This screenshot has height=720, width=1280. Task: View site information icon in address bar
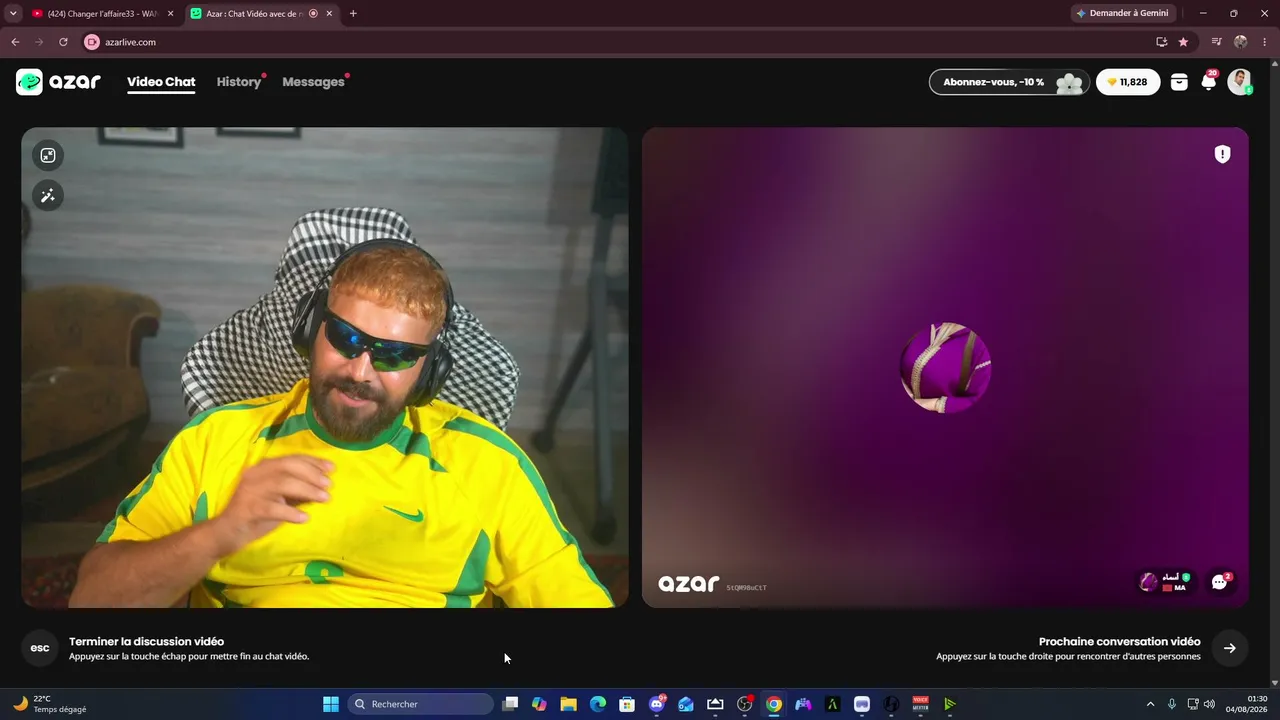[x=92, y=42]
